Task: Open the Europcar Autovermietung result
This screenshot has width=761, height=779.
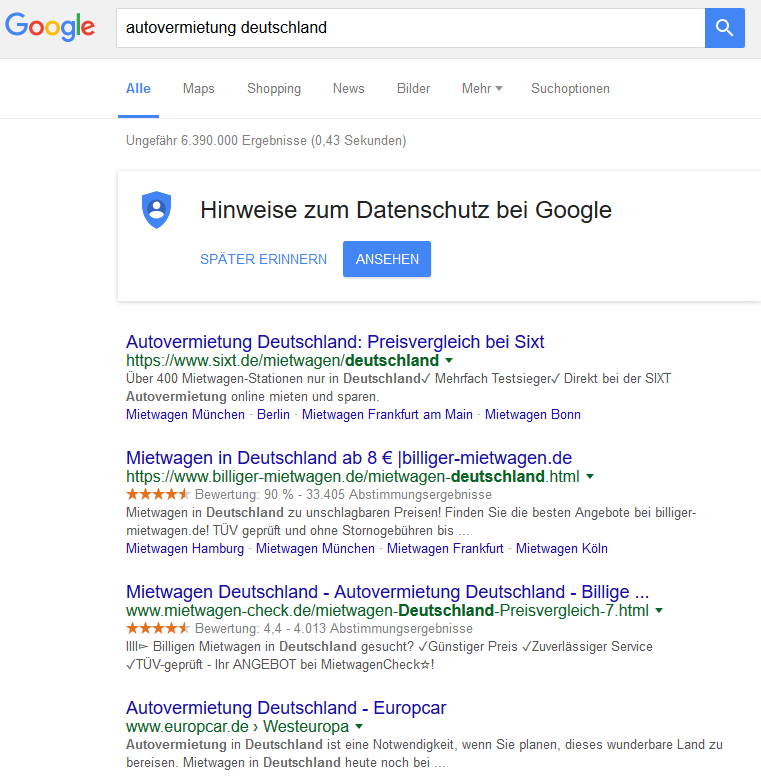Action: [x=286, y=708]
